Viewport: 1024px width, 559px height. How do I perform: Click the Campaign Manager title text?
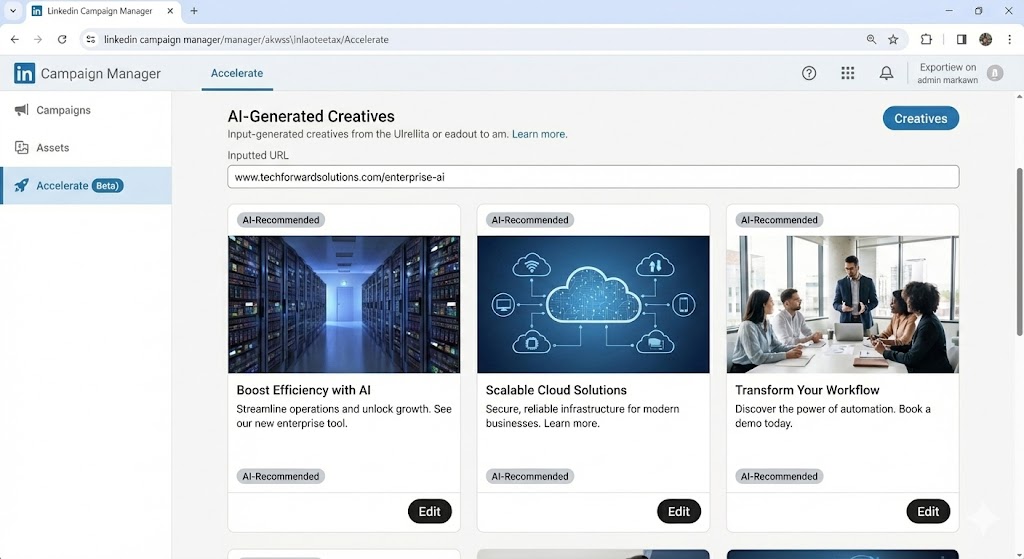(101, 74)
